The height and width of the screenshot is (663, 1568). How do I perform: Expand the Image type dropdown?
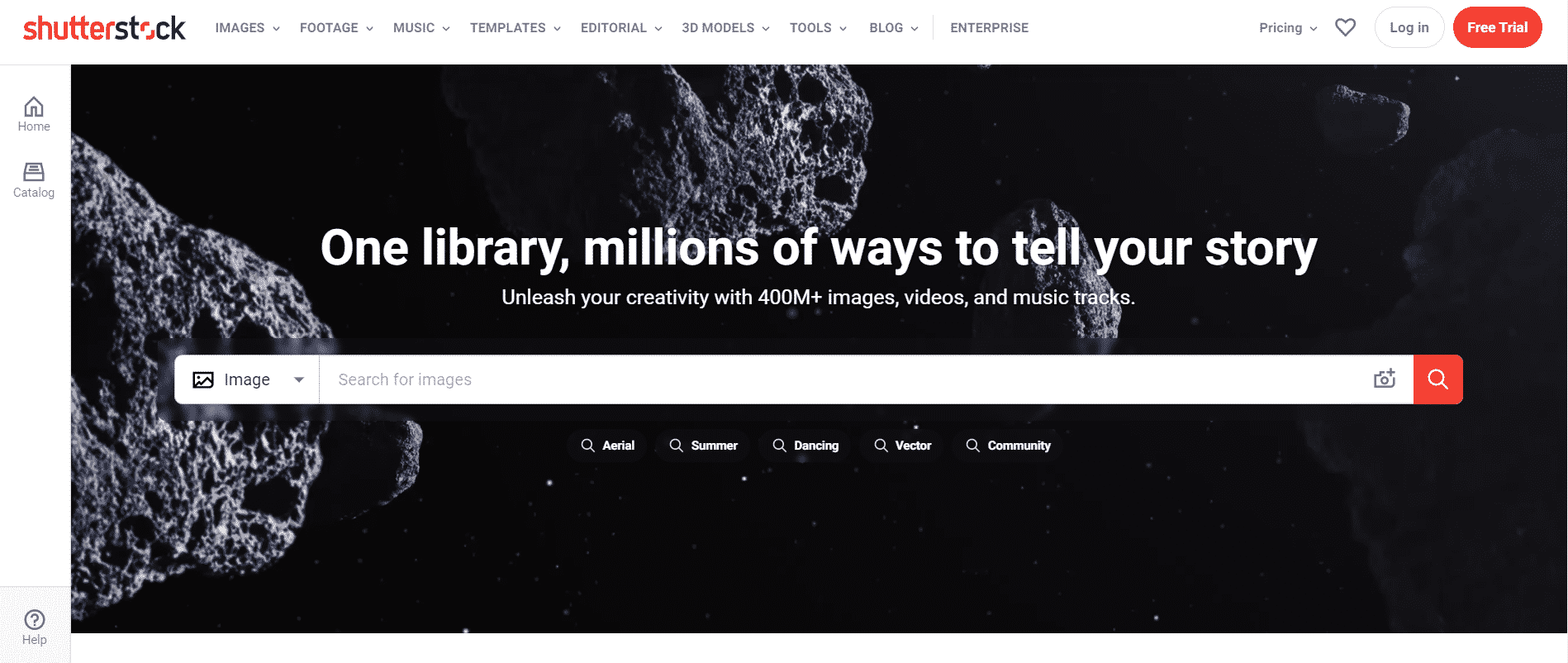click(x=248, y=379)
